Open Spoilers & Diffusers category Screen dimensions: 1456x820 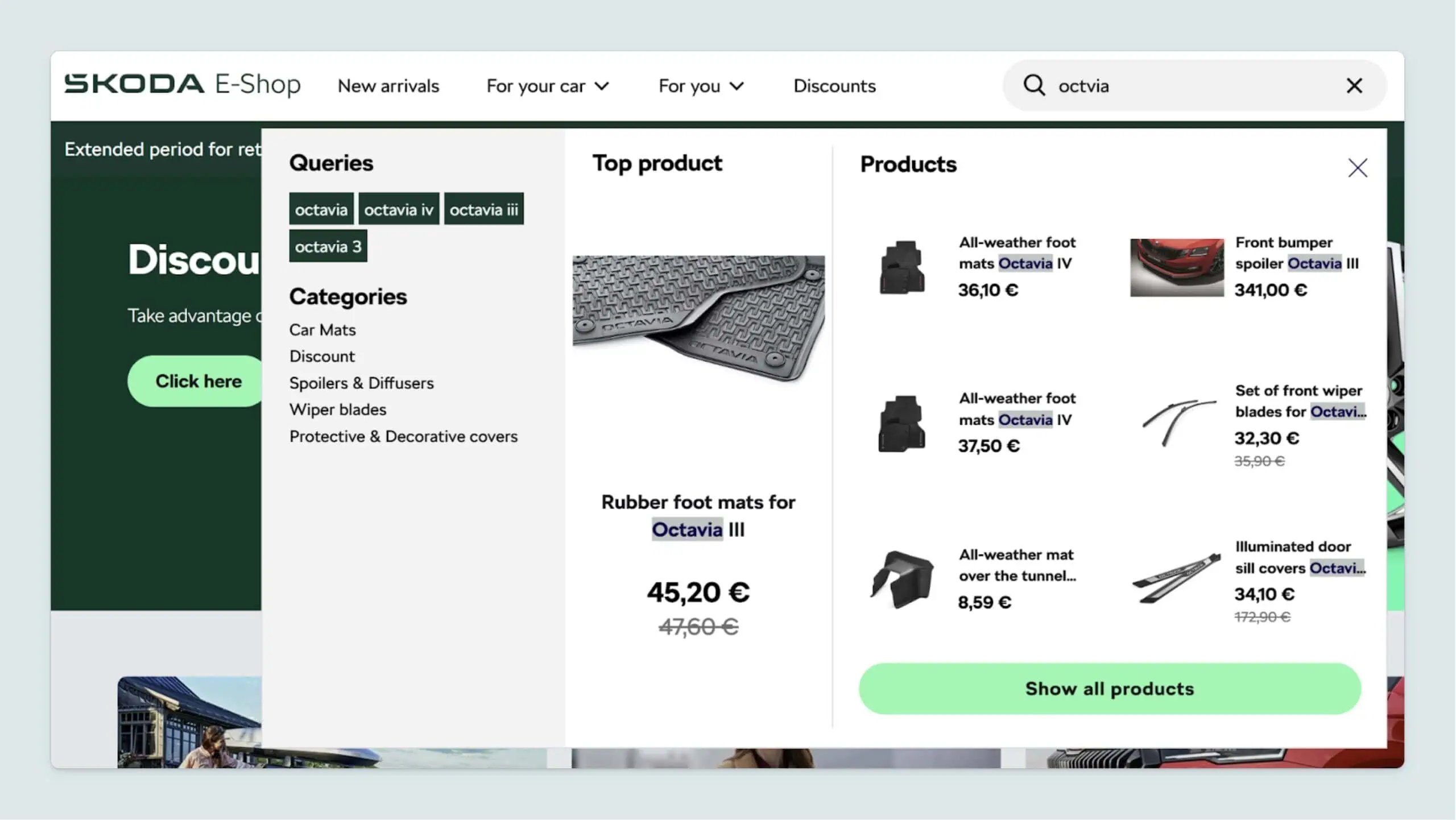(361, 383)
